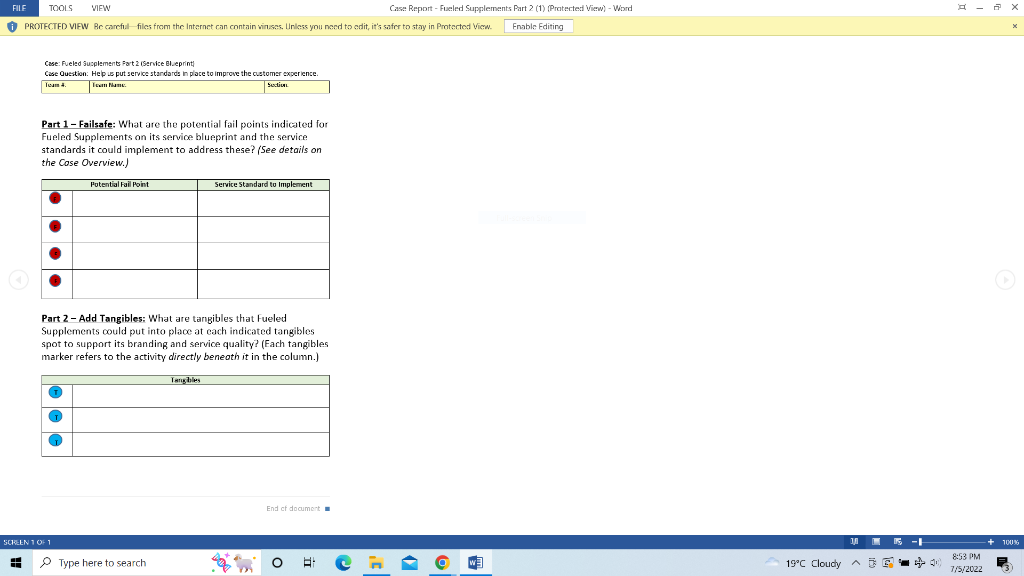Screen dimensions: 1024x576
Task: Open the speaker icon in system tray
Action: pos(935,562)
